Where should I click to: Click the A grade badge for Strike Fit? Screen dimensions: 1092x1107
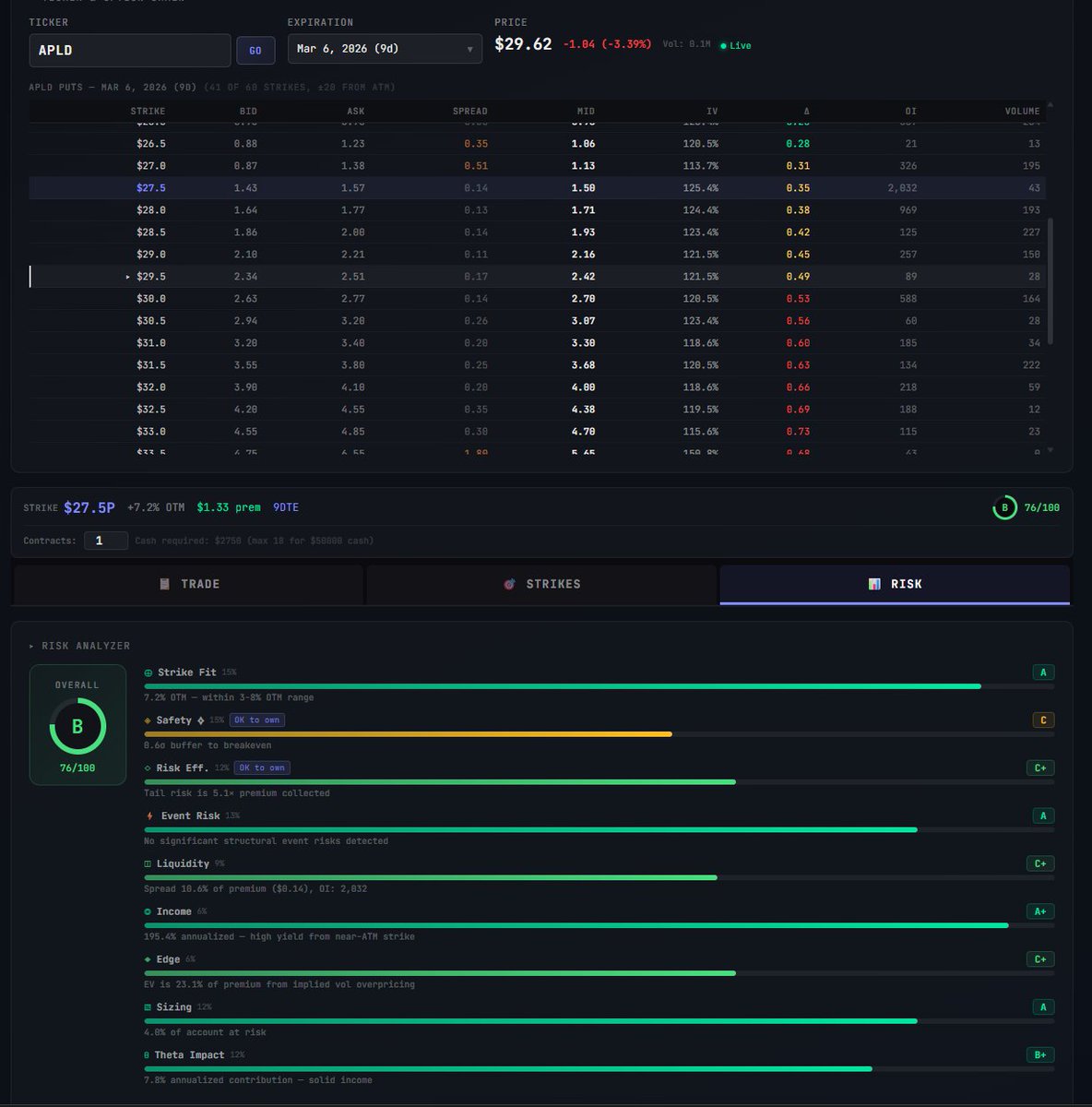(1043, 673)
